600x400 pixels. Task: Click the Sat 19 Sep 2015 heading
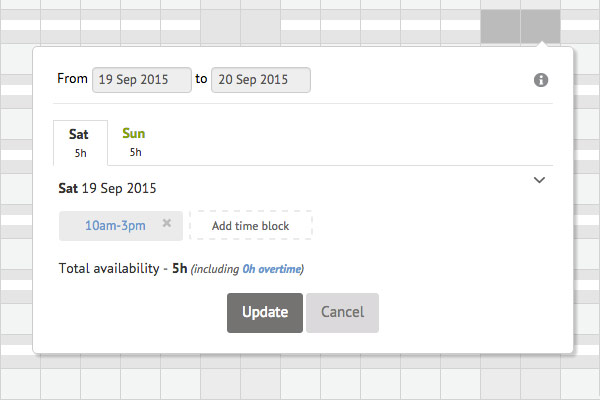point(107,188)
